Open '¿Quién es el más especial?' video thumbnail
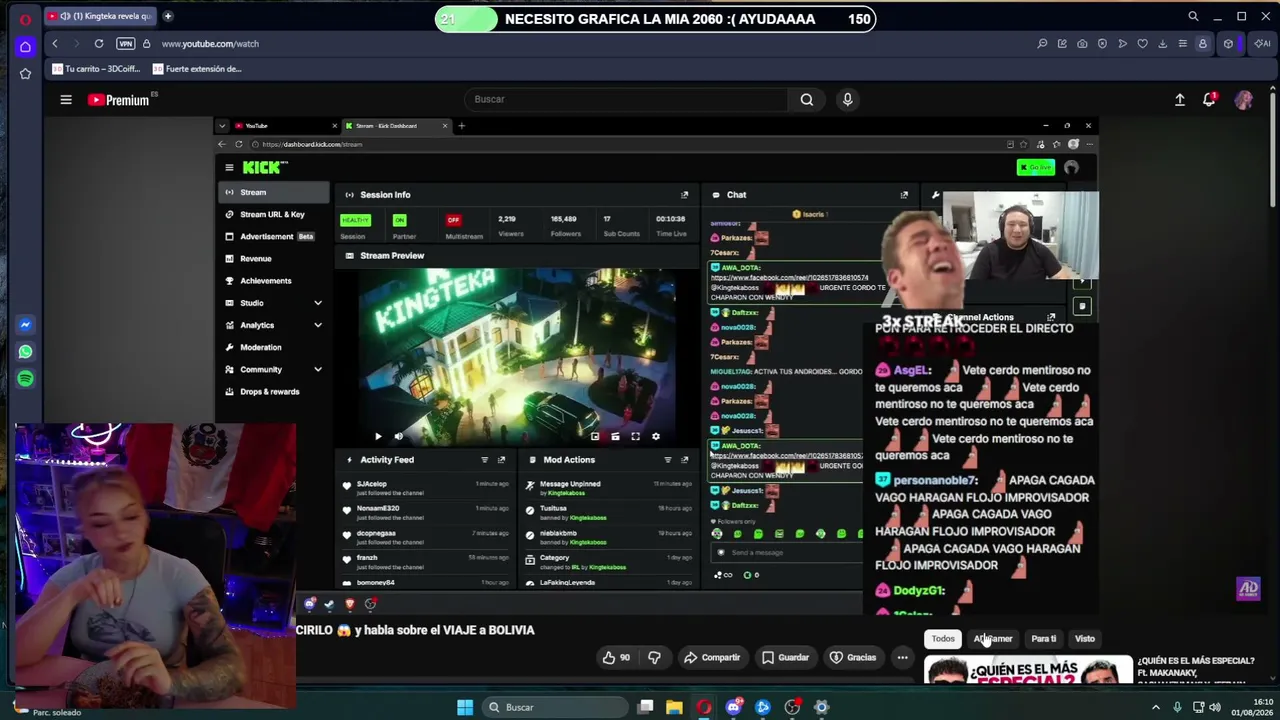 click(x=1028, y=670)
